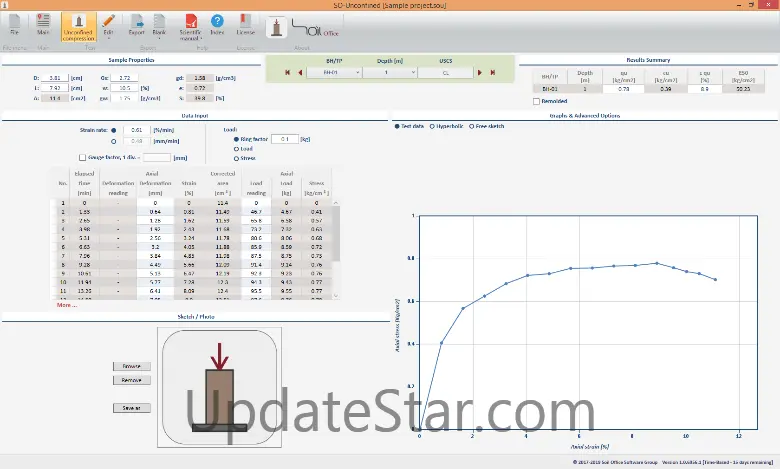Screen dimensions: 780x469
Task: Click the USCS field showing CL
Action: click(x=446, y=73)
